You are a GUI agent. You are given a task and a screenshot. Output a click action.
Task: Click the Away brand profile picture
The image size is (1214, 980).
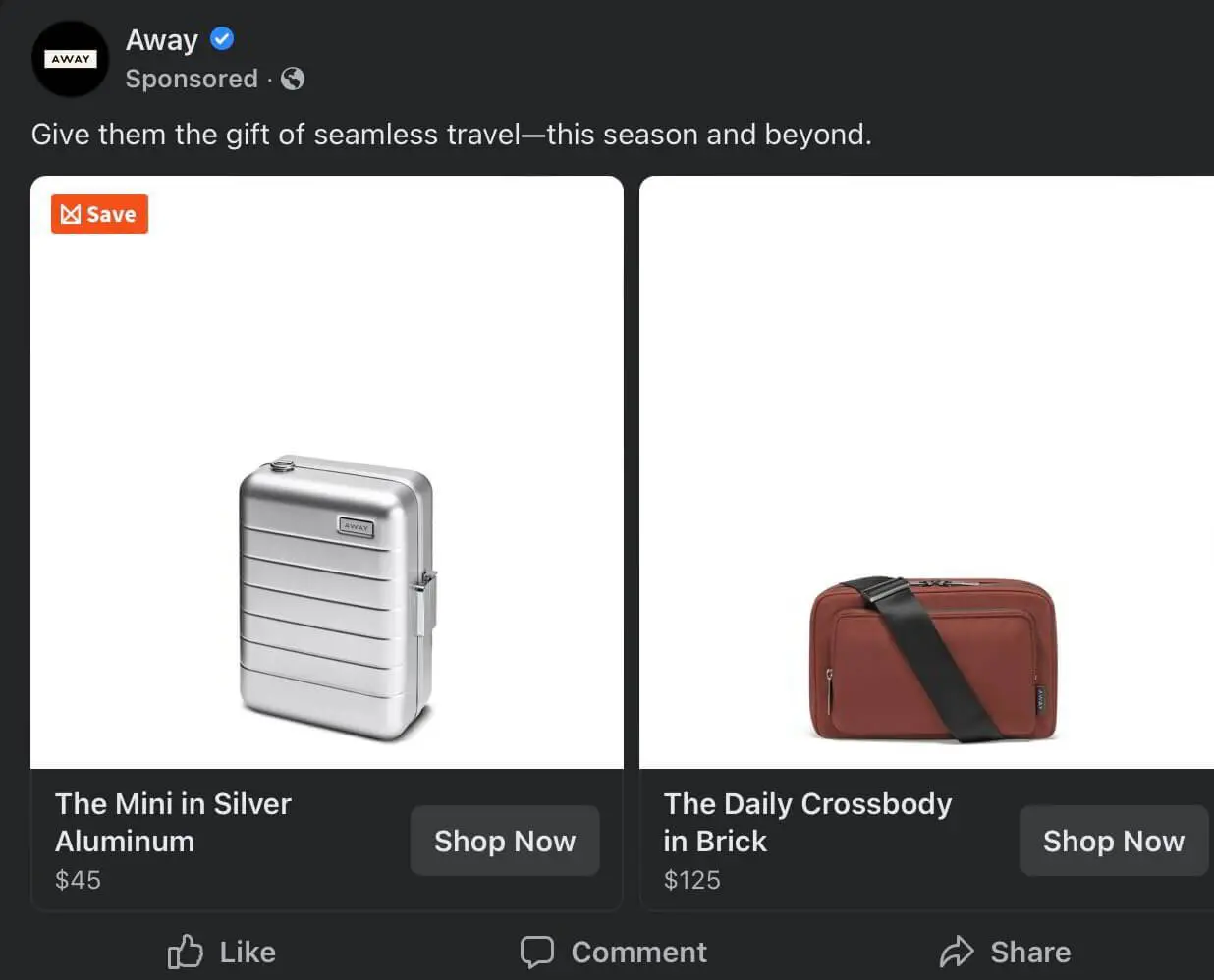tap(70, 59)
